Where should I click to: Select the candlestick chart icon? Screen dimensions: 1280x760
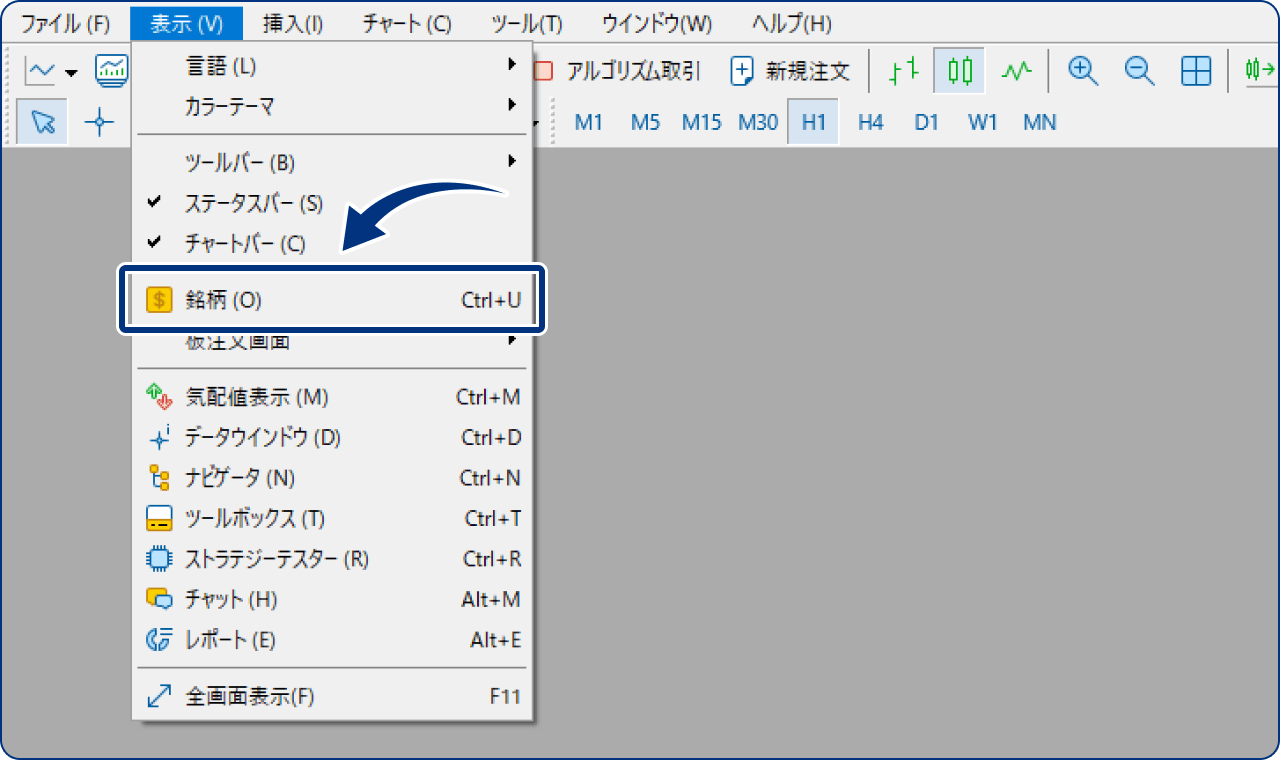click(958, 71)
